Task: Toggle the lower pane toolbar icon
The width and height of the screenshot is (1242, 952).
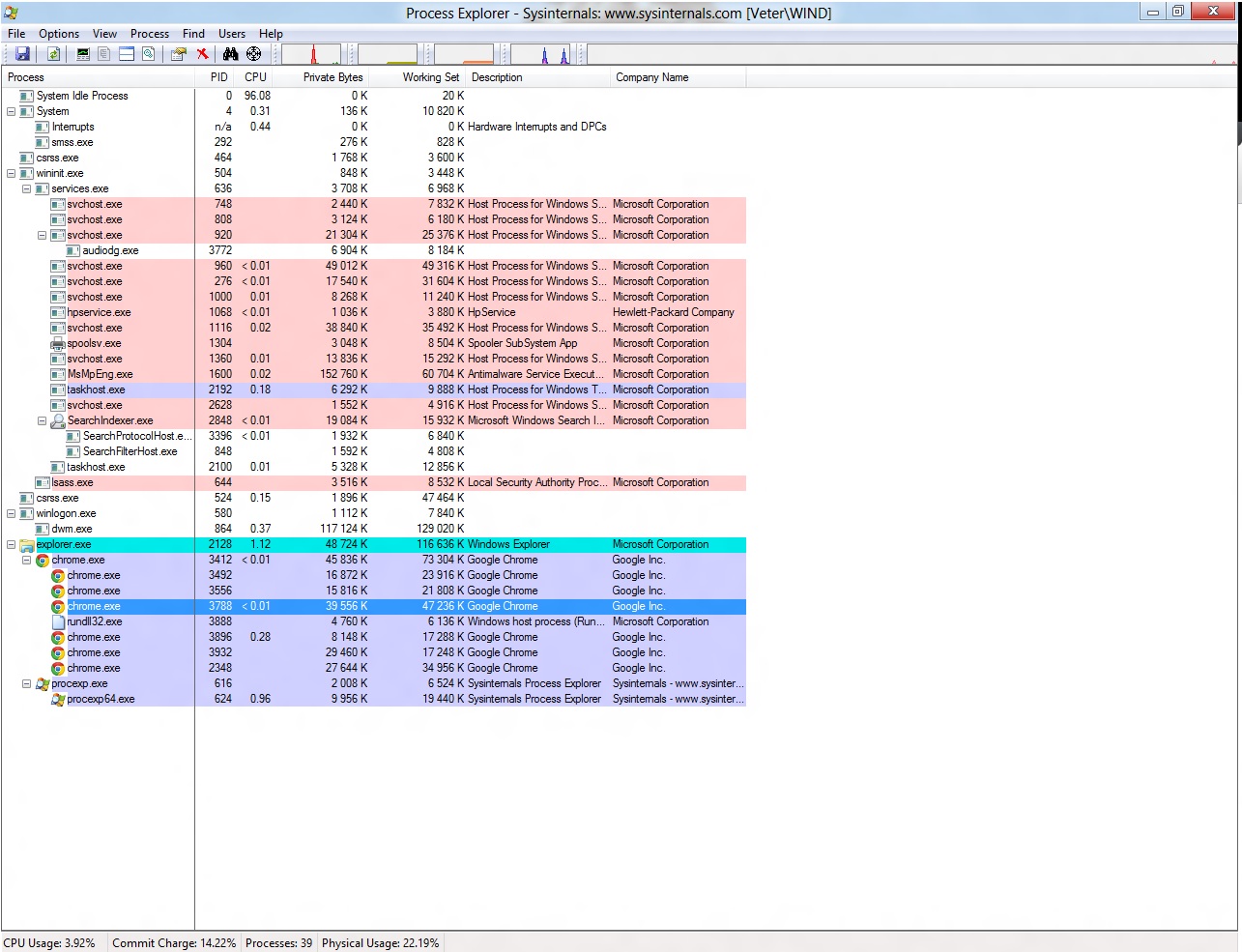Action: click(x=127, y=54)
